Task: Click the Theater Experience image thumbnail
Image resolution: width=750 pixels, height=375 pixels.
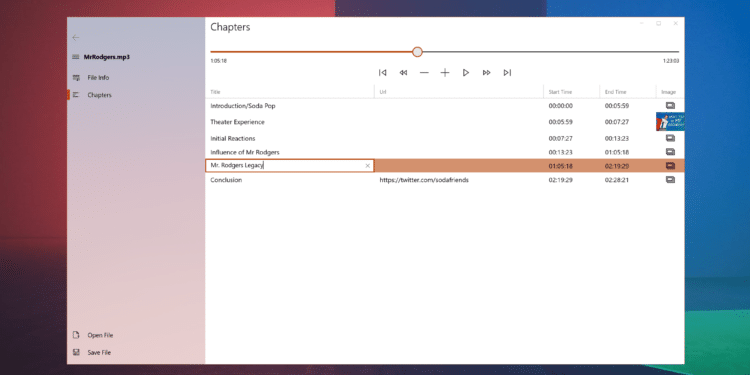Action: tap(670, 122)
